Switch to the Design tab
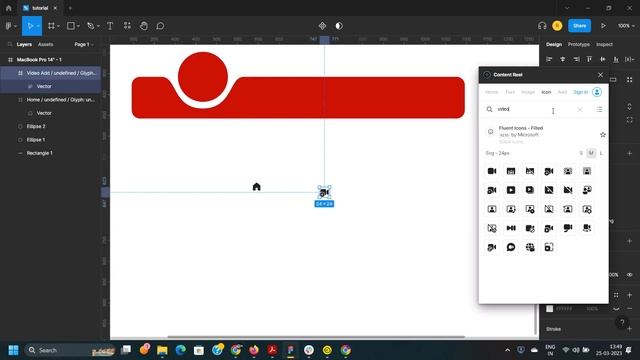This screenshot has width=640, height=360. [x=554, y=44]
